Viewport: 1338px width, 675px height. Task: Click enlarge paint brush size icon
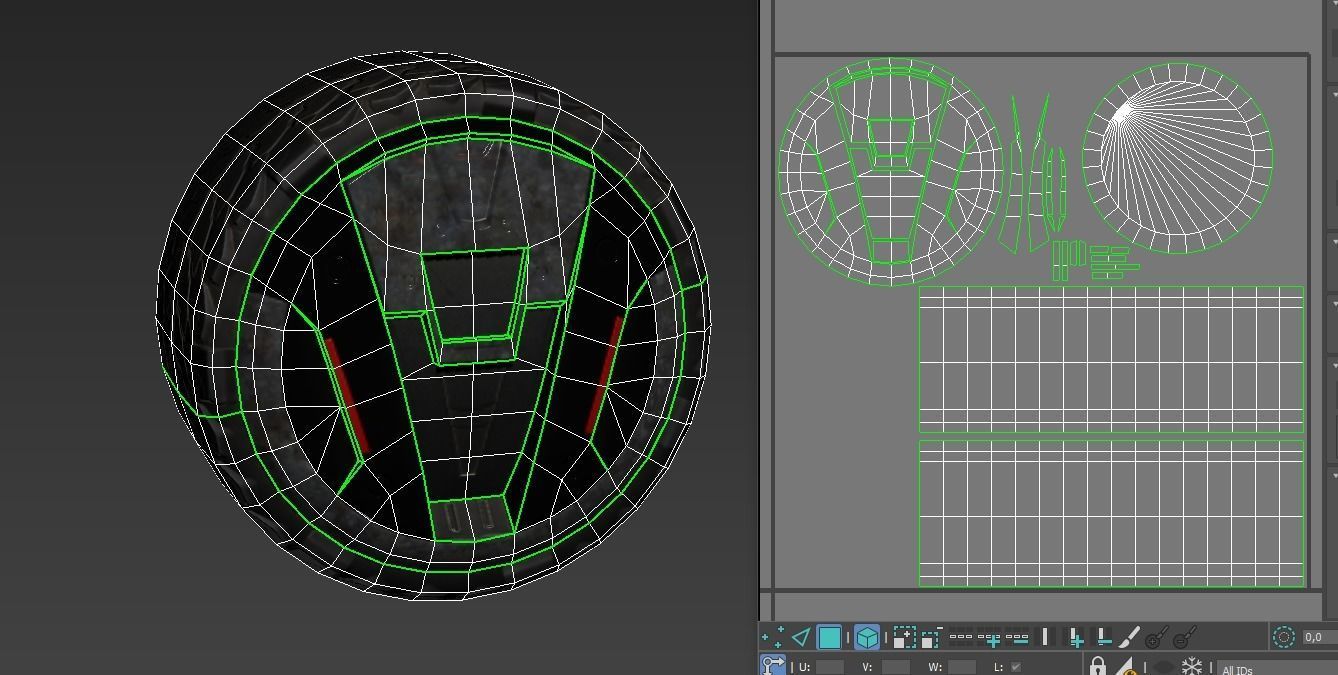(1157, 637)
